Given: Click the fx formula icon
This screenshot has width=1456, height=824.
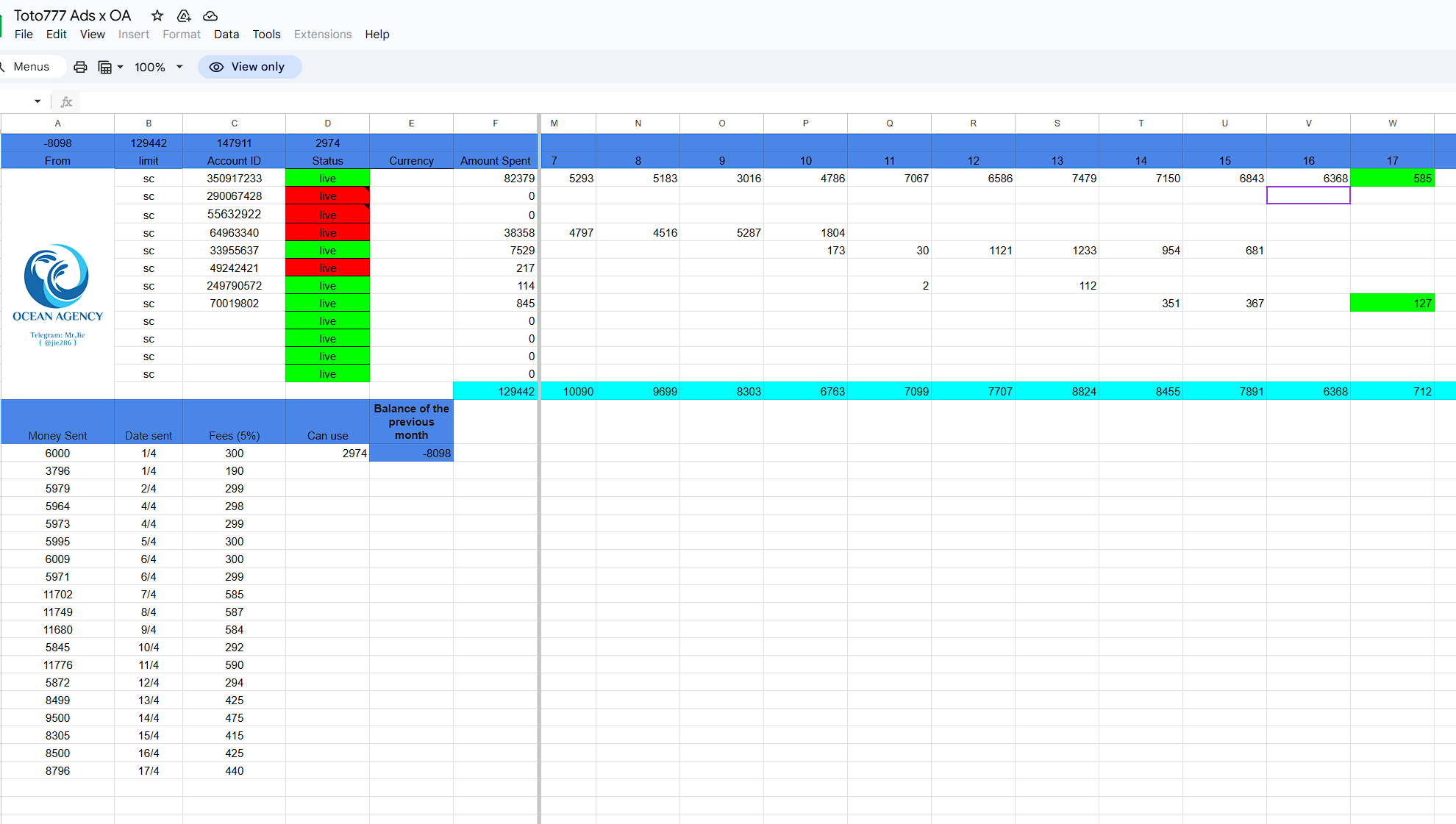Looking at the screenshot, I should 66,101.
